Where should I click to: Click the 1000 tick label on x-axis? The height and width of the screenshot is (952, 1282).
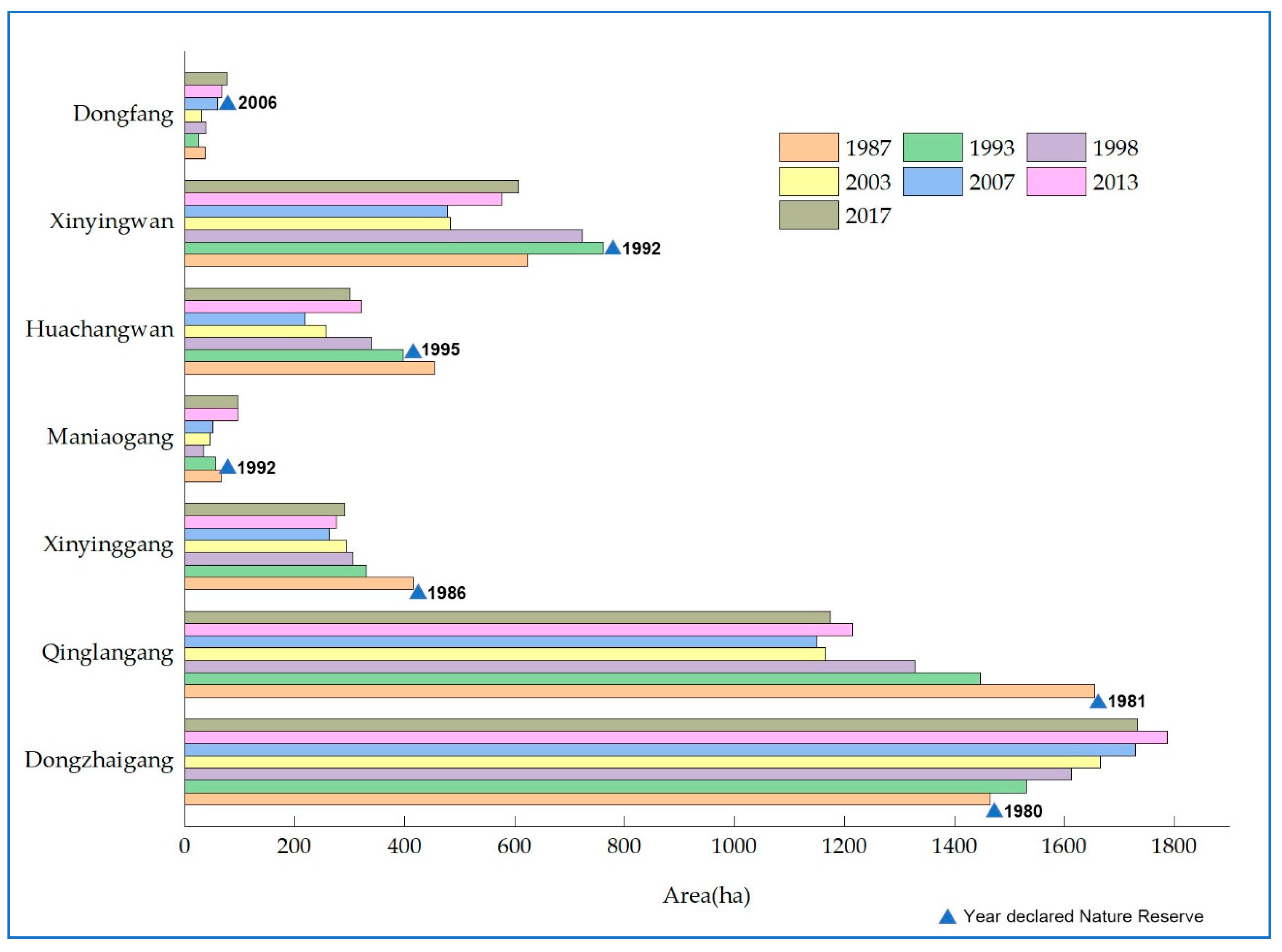pos(734,847)
